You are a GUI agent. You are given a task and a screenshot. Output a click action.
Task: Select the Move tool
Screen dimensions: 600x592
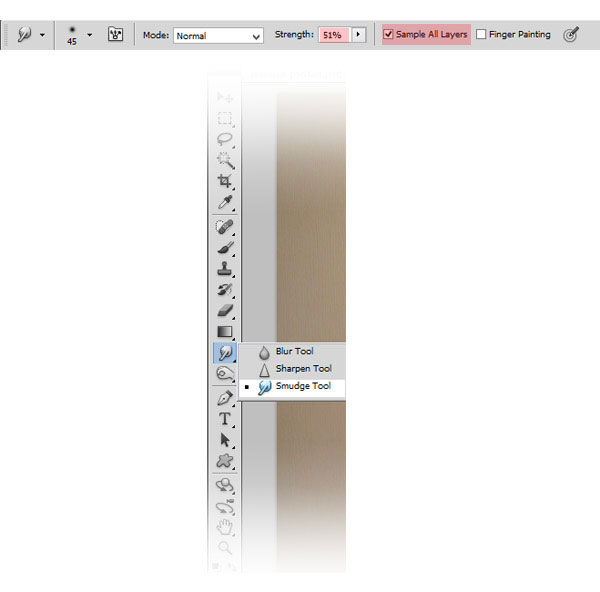[225, 97]
